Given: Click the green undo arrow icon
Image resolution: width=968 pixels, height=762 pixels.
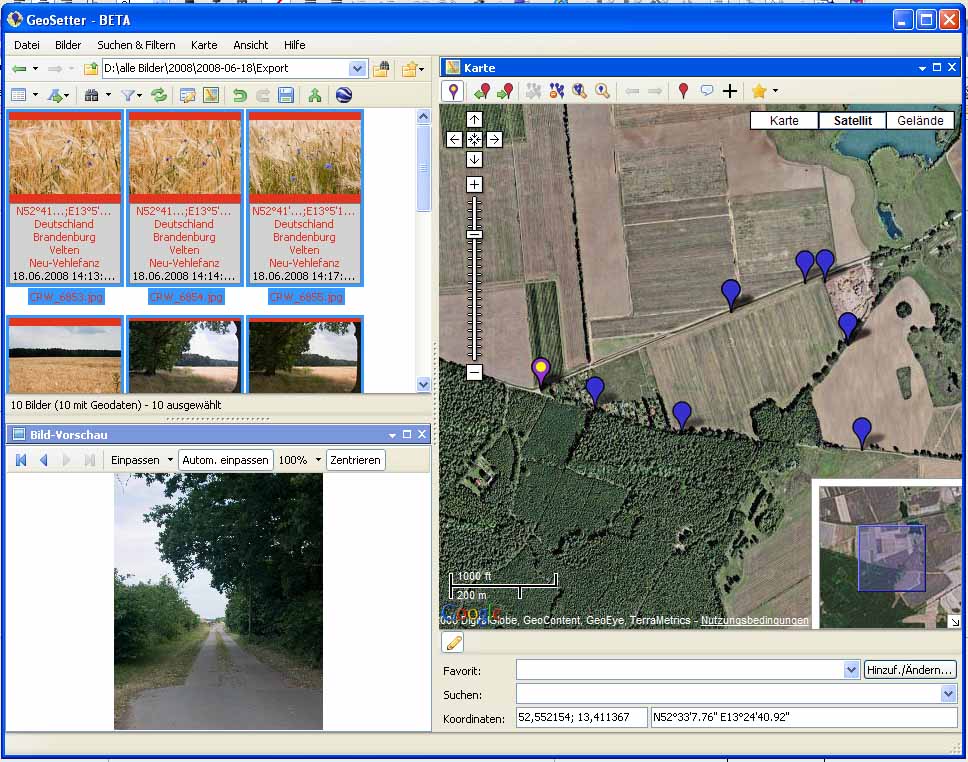Looking at the screenshot, I should click(239, 95).
